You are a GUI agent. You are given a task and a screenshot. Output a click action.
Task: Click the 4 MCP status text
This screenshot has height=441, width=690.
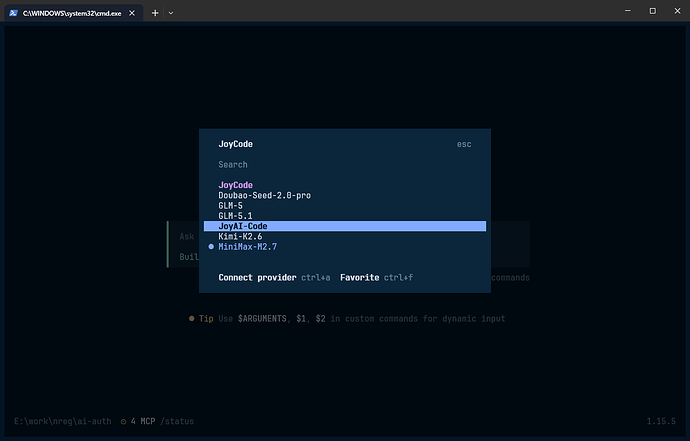143,421
